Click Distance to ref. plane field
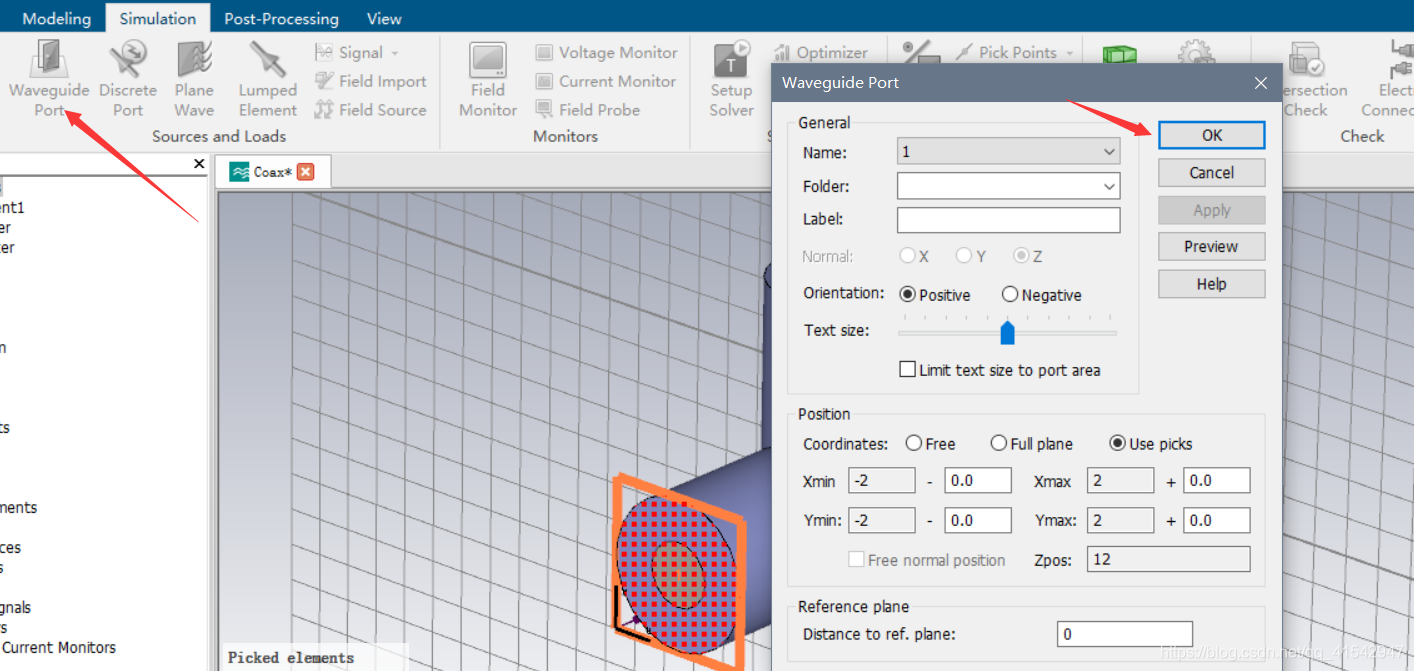 [1125, 634]
